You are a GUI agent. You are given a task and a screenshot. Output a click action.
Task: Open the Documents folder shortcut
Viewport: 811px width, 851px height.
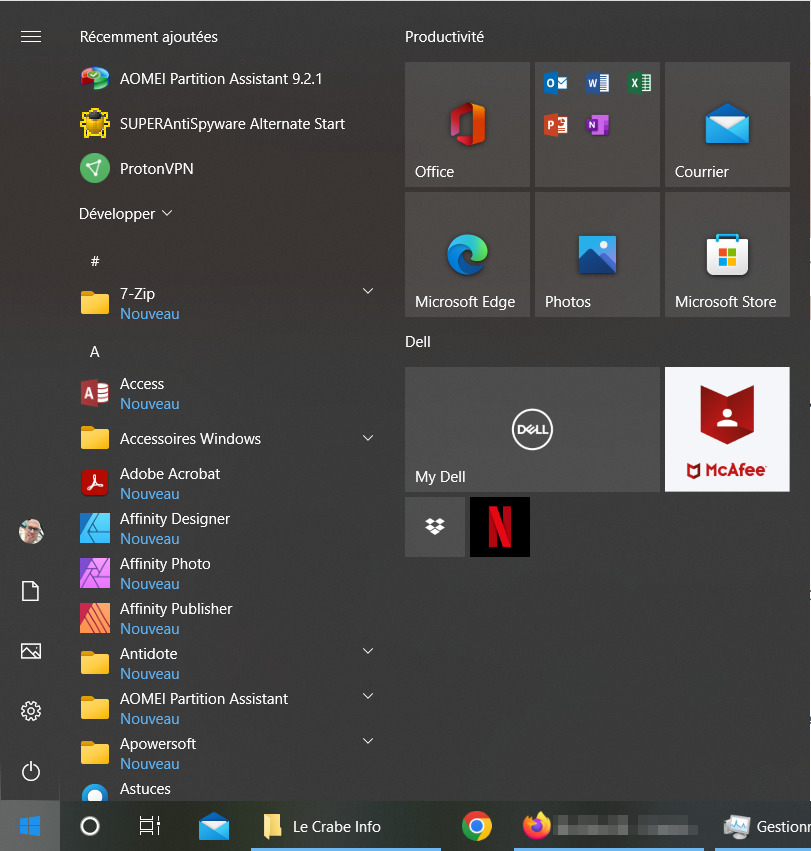(x=30, y=591)
